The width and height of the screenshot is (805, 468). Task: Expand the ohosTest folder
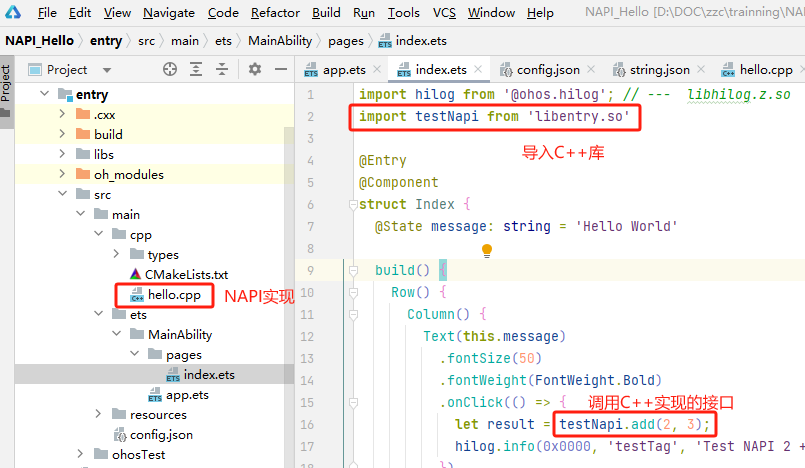[x=80, y=454]
